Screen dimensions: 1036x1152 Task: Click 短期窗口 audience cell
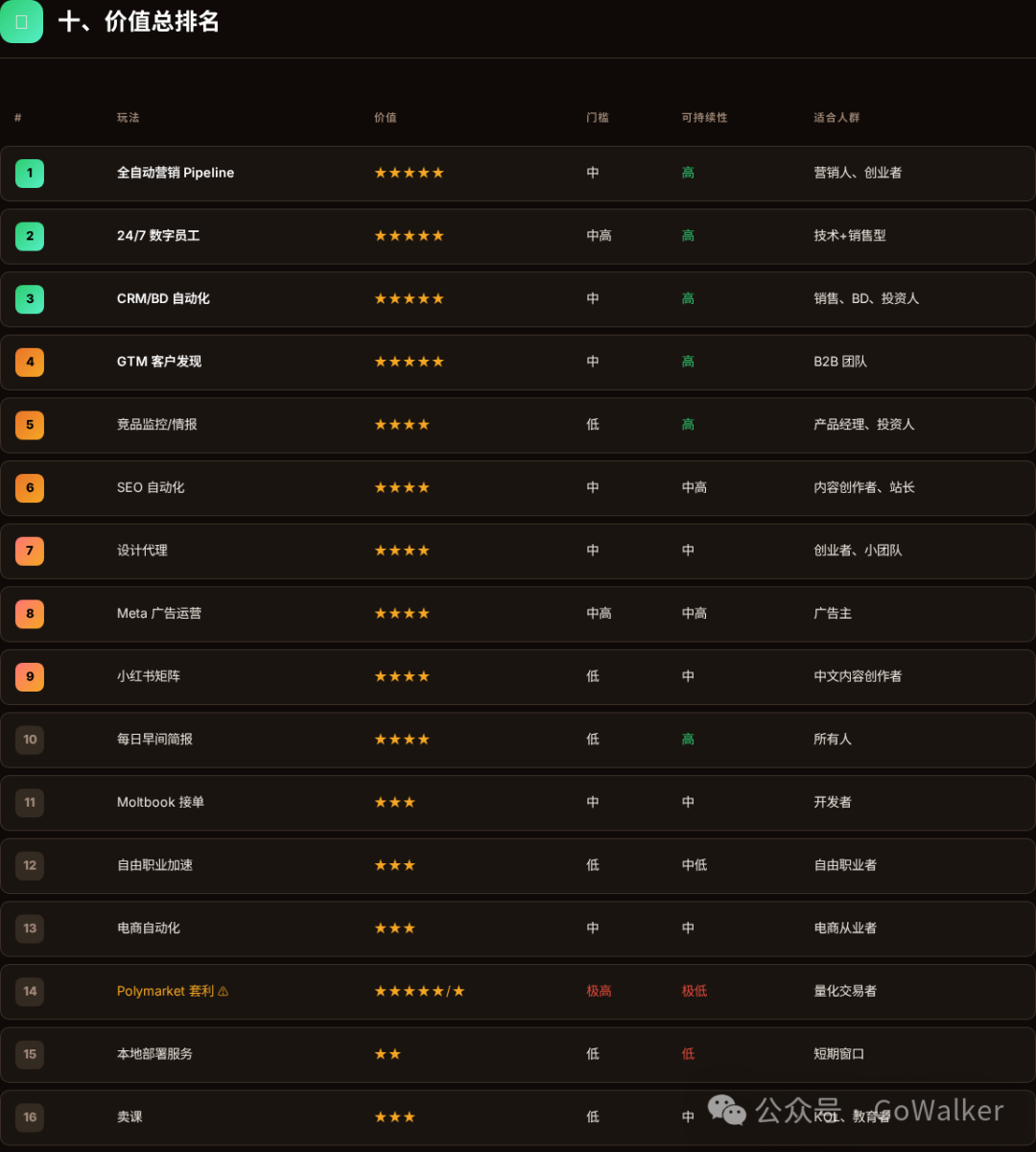[839, 1054]
